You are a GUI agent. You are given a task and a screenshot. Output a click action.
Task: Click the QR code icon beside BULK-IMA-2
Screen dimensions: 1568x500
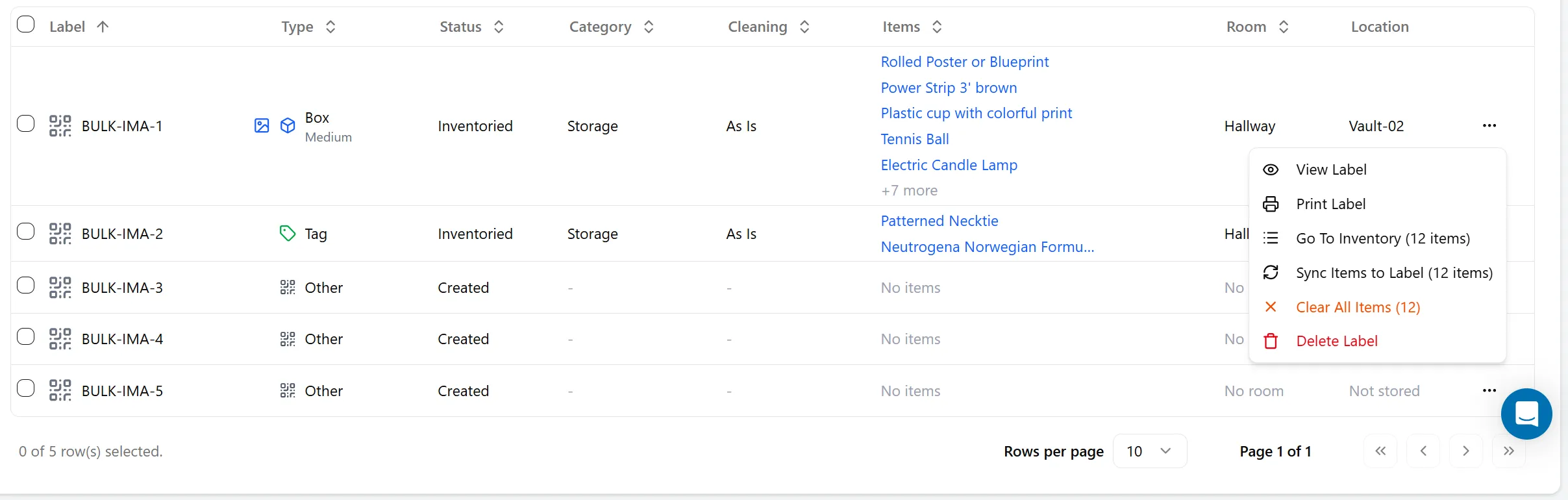60,234
